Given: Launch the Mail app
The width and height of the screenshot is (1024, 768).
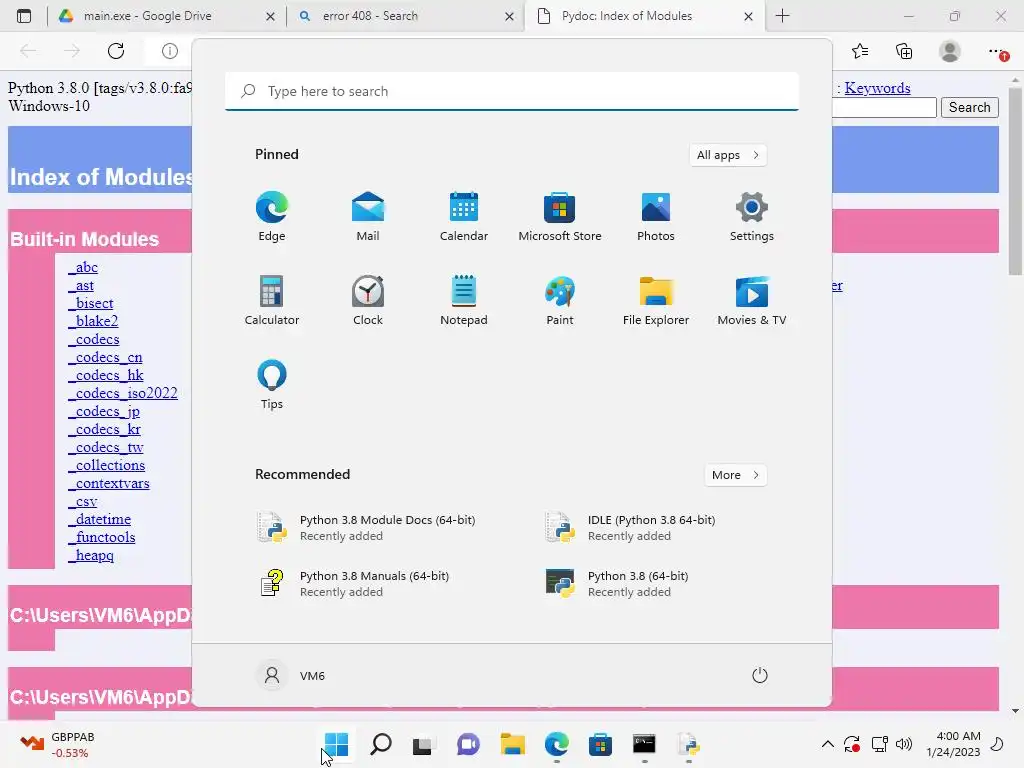Looking at the screenshot, I should (x=368, y=216).
